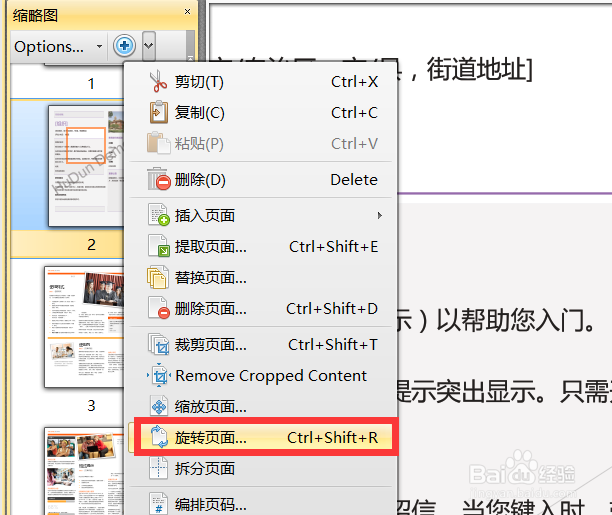Click the Ctrl+C shortcut text

[x=354, y=112]
